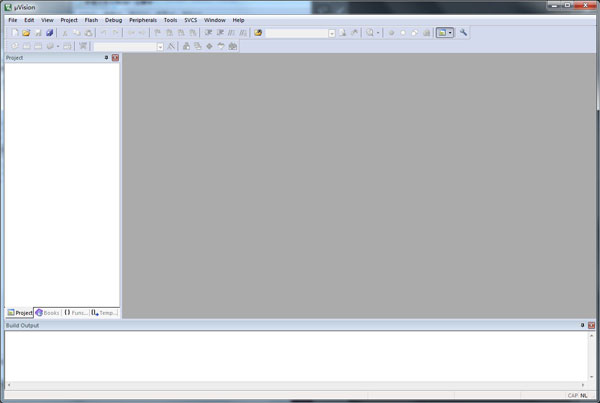Open the window layout dropdown arrow
600x403 pixels.
coord(451,33)
